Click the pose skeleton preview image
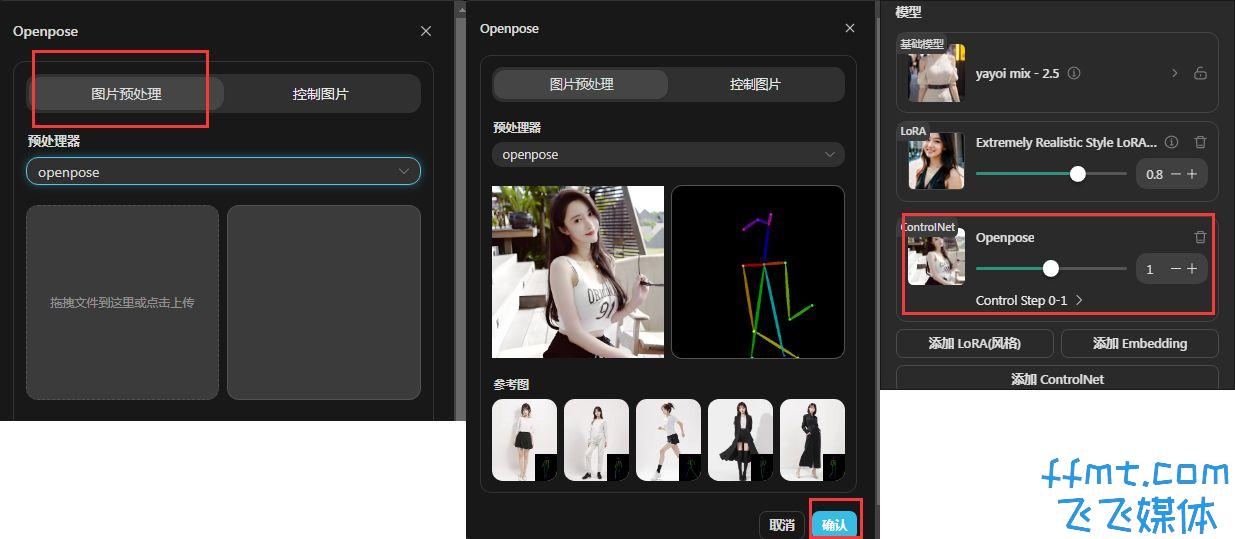This screenshot has width=1235, height=539. (758, 272)
